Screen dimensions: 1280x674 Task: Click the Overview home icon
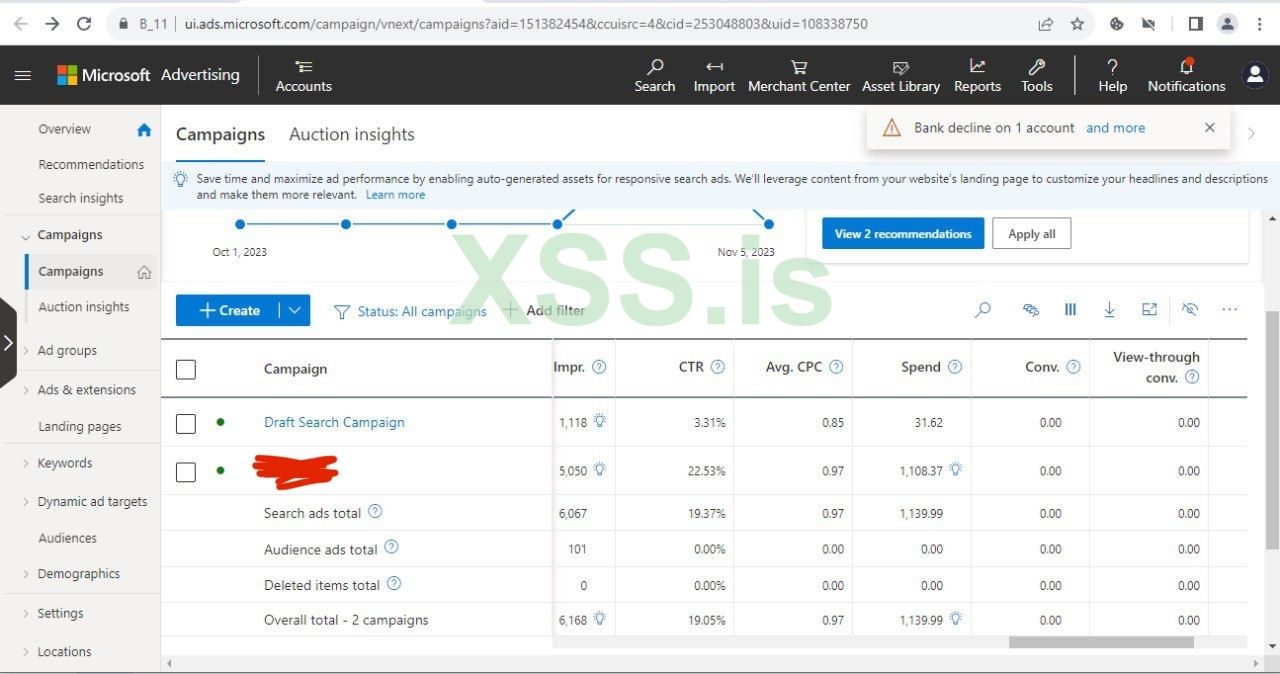coord(144,129)
